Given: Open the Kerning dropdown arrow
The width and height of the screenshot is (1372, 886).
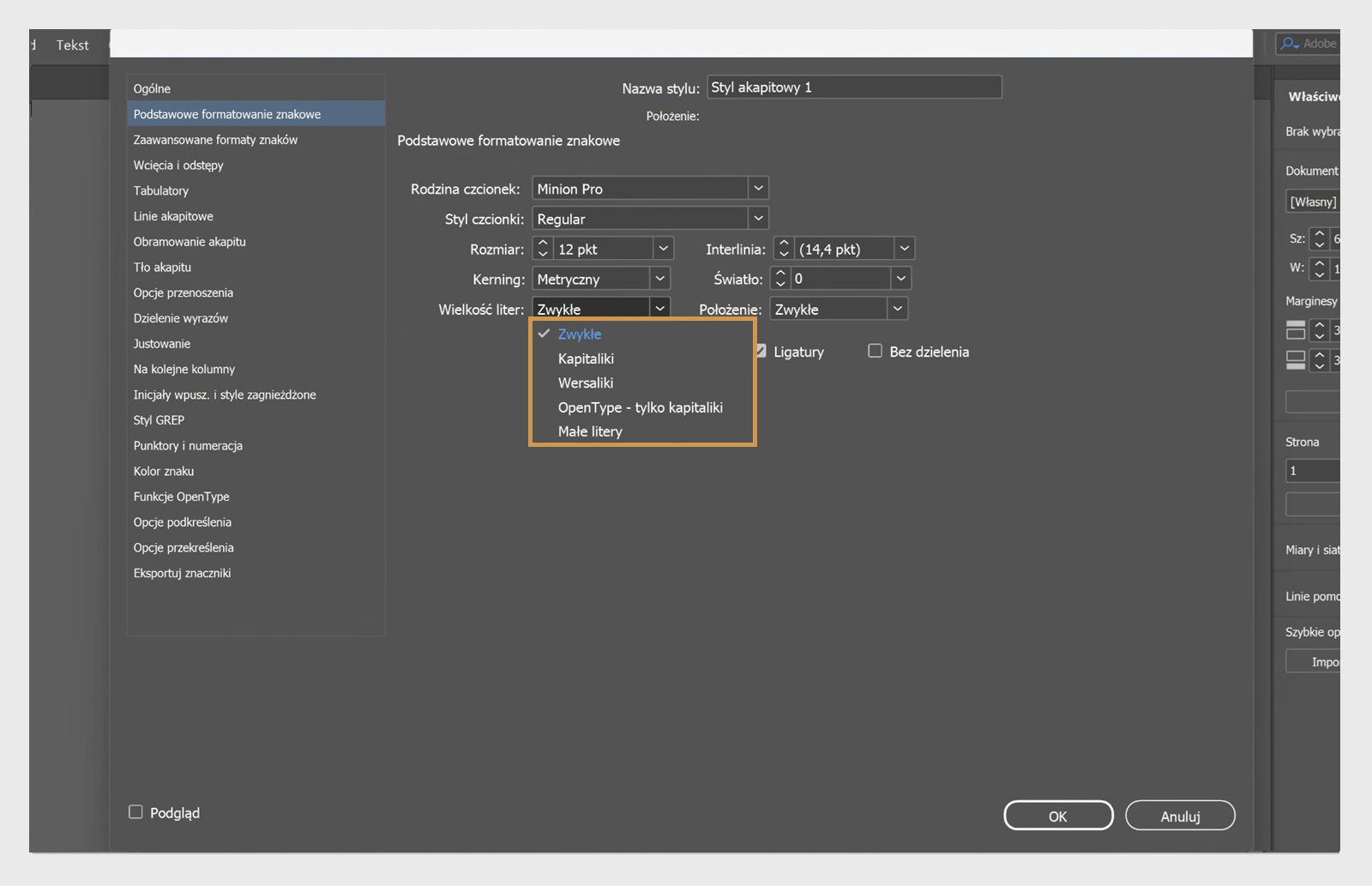Looking at the screenshot, I should click(x=659, y=279).
